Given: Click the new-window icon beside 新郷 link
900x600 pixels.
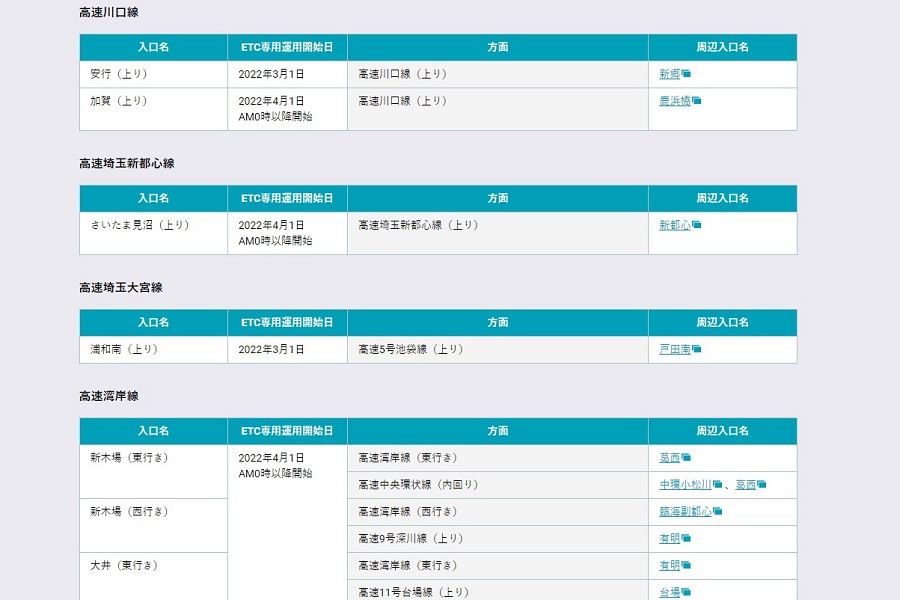Looking at the screenshot, I should point(687,74).
